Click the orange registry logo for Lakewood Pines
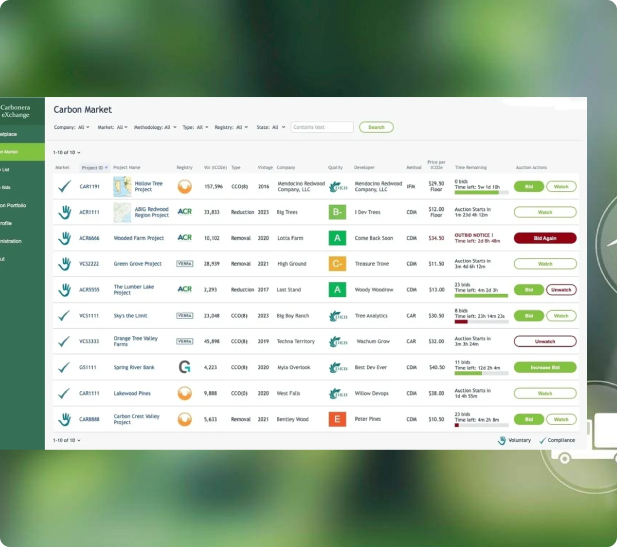The image size is (617, 547). [184, 393]
